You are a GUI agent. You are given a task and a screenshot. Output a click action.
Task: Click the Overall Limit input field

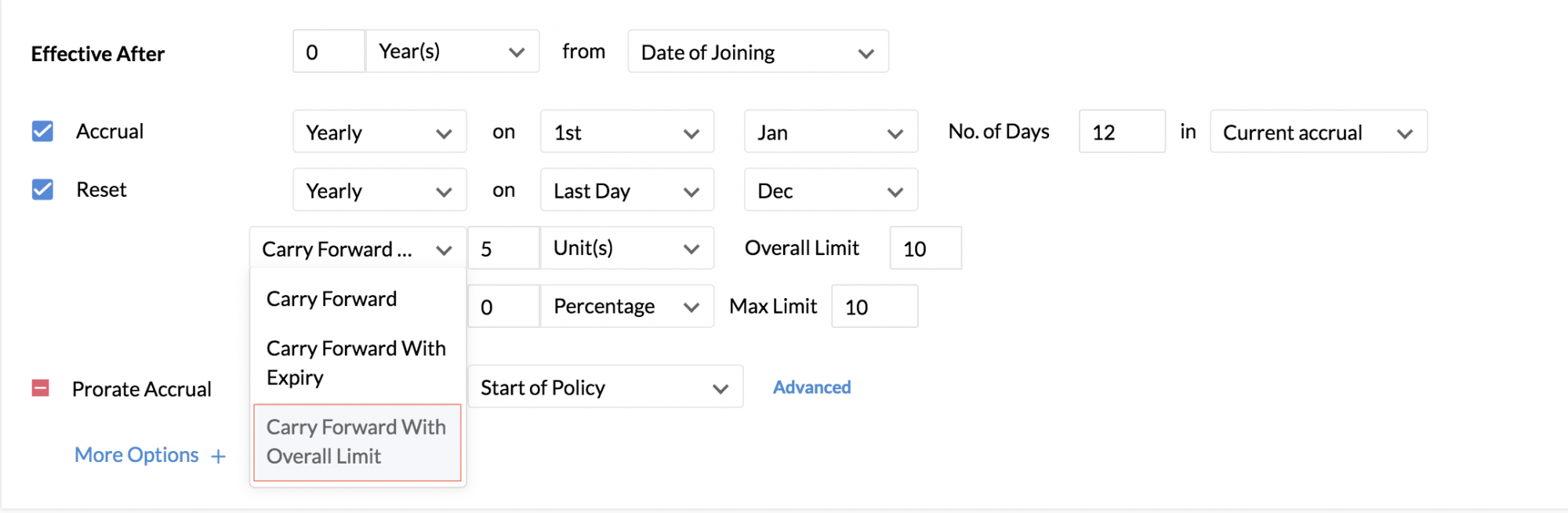[x=925, y=249]
